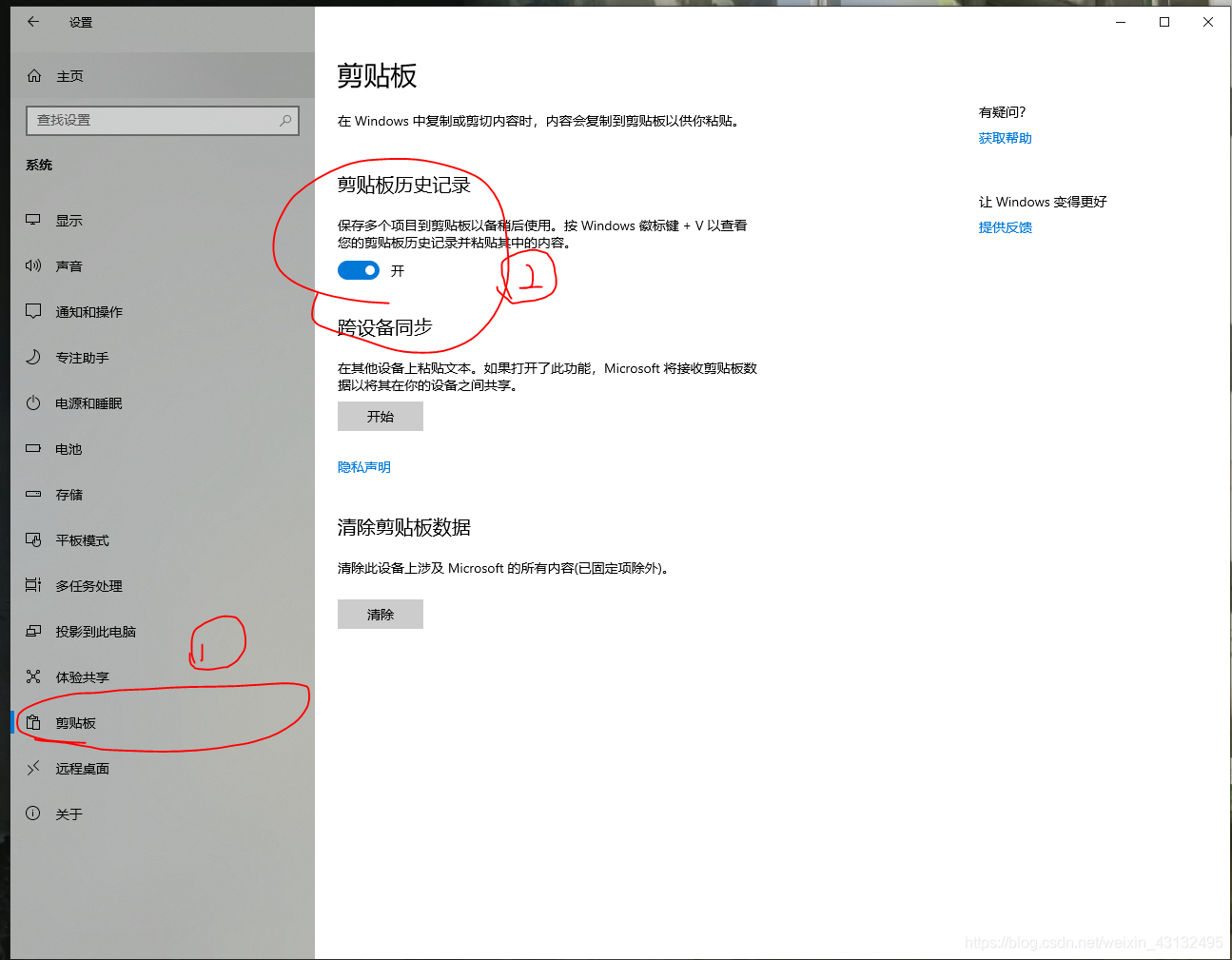
Task: Select 专注助手 in sidebar
Action: 163,357
